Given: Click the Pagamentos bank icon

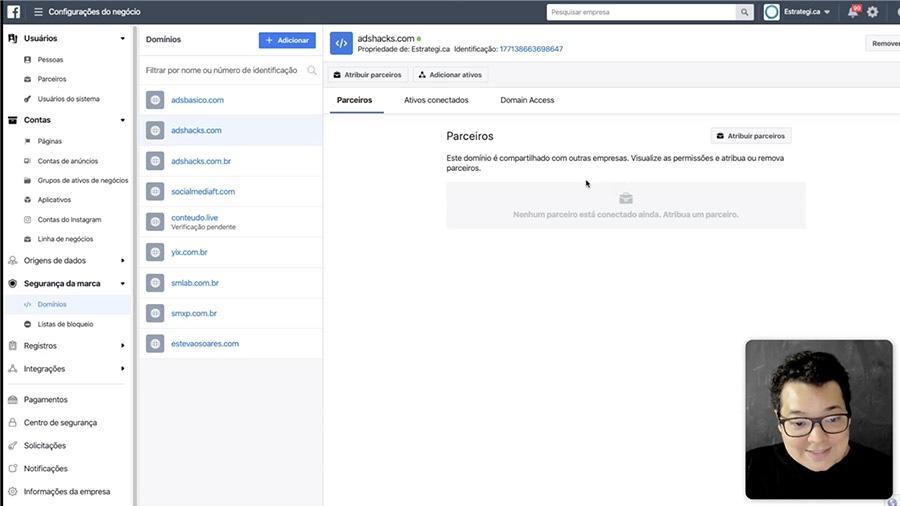Looking at the screenshot, I should [13, 399].
